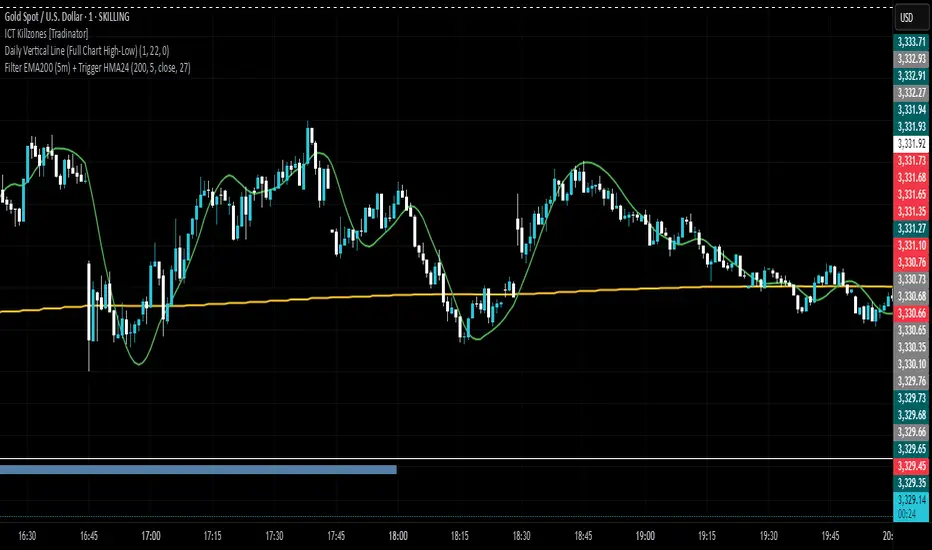932x550 pixels.
Task: Click the current price 3,329.14 countdown label
Action: [x=911, y=507]
